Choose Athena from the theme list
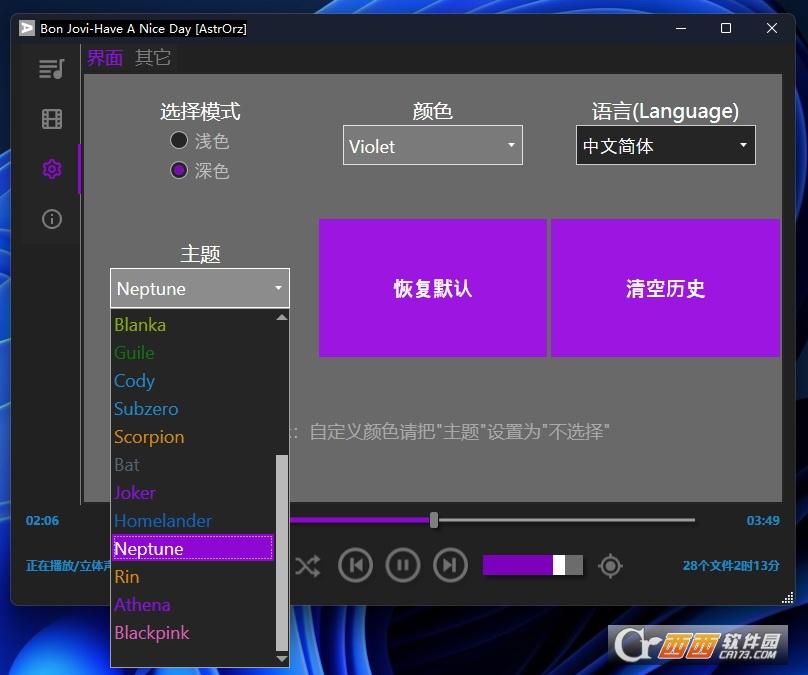 click(x=193, y=604)
